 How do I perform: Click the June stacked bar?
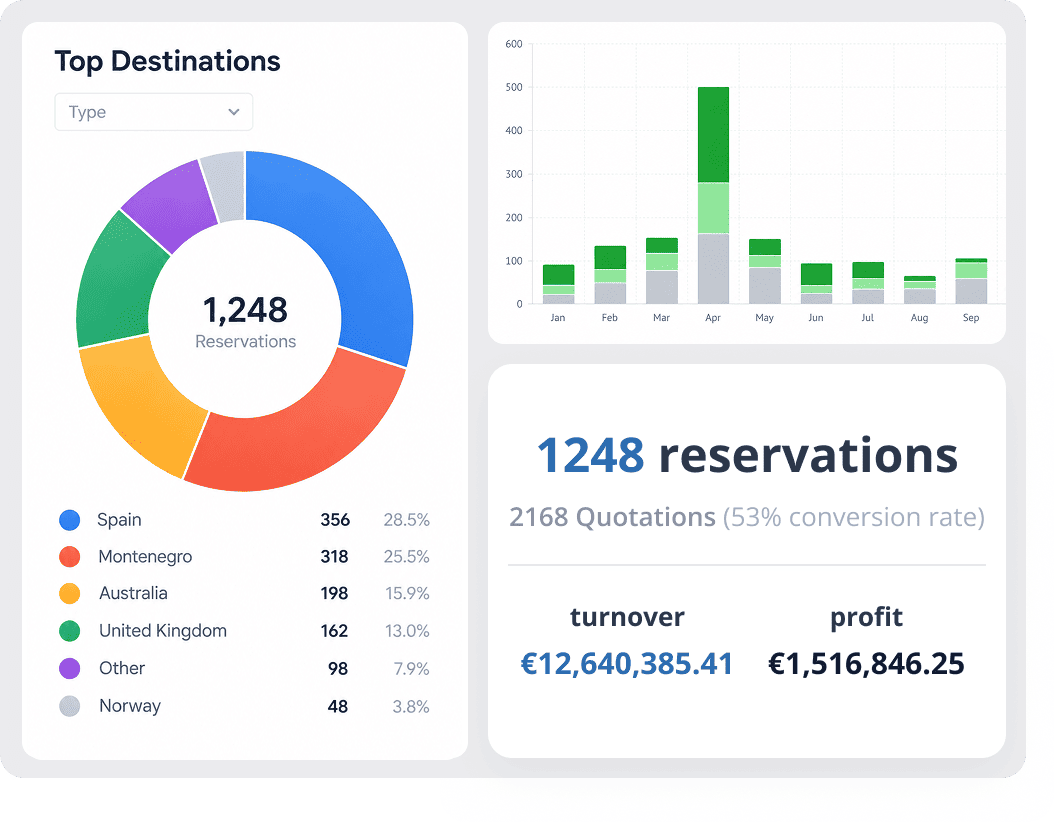click(817, 284)
